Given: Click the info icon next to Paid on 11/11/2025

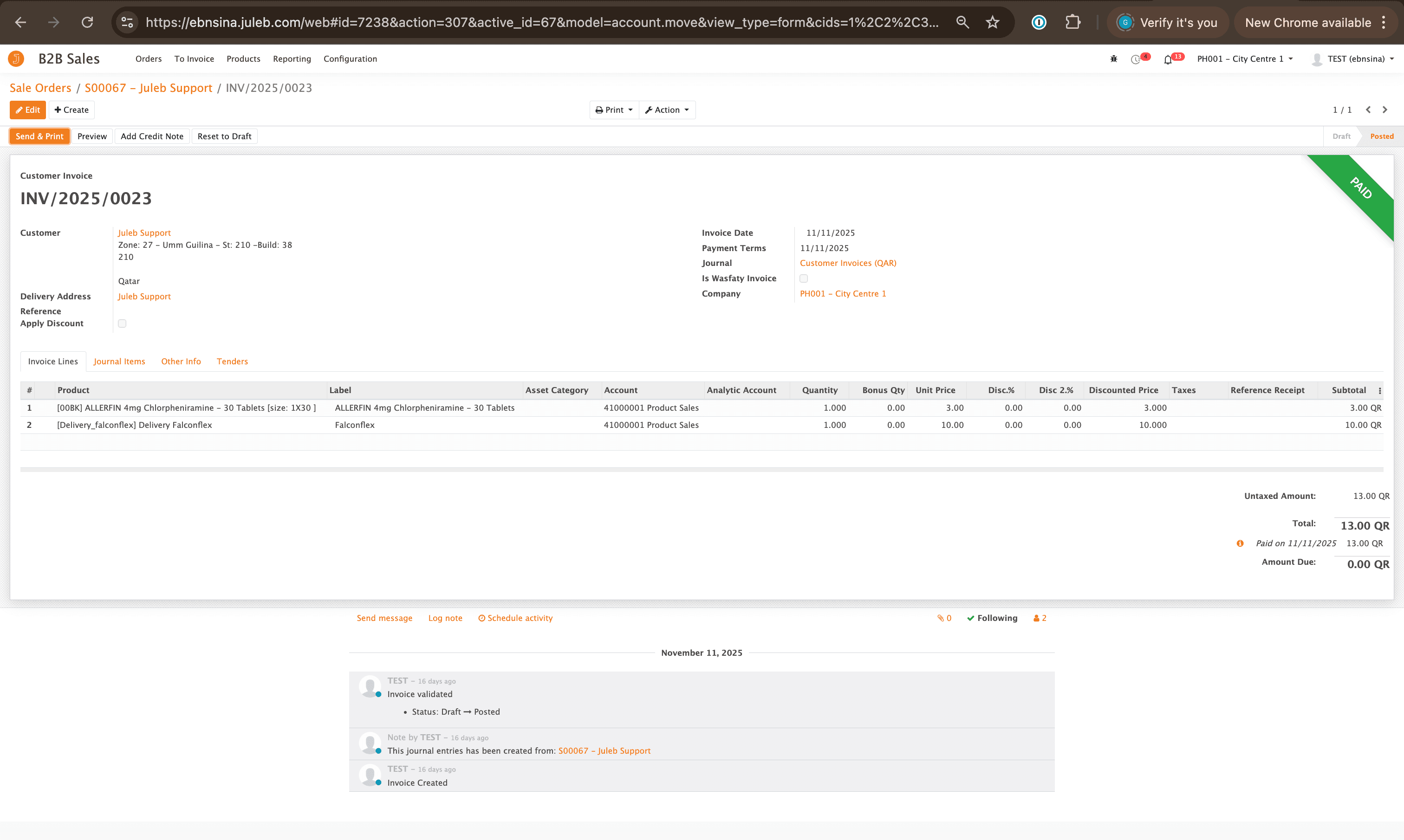Looking at the screenshot, I should pyautogui.click(x=1240, y=543).
